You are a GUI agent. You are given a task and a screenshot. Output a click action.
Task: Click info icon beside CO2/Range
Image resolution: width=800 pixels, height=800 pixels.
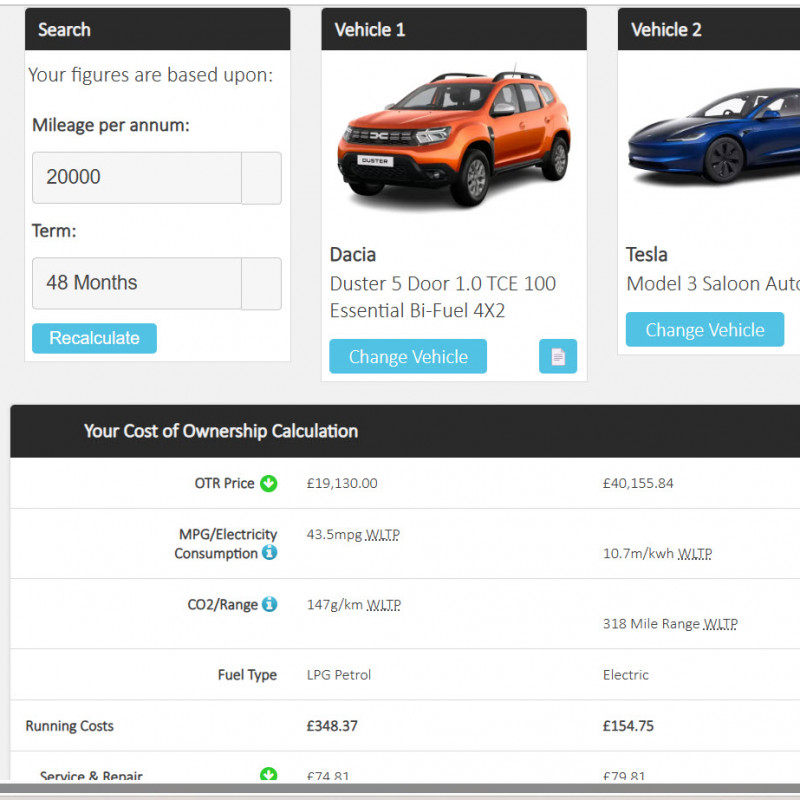269,605
